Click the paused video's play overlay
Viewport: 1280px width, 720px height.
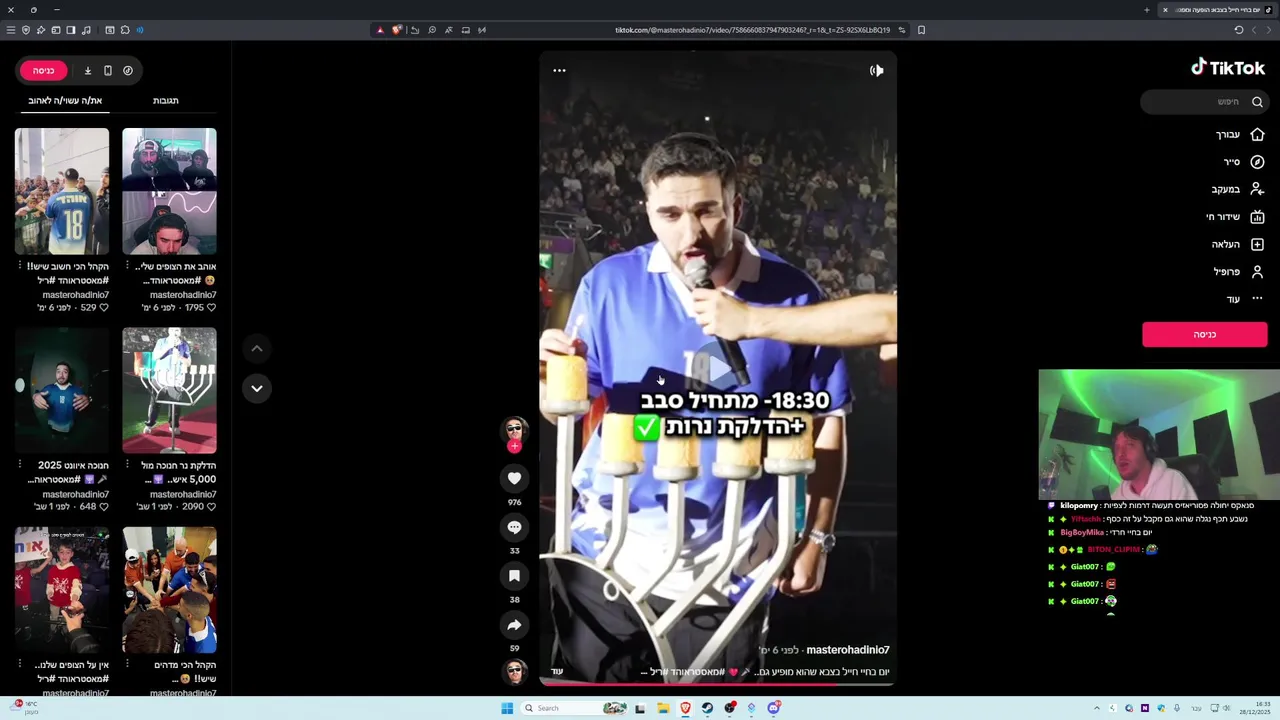pos(718,368)
